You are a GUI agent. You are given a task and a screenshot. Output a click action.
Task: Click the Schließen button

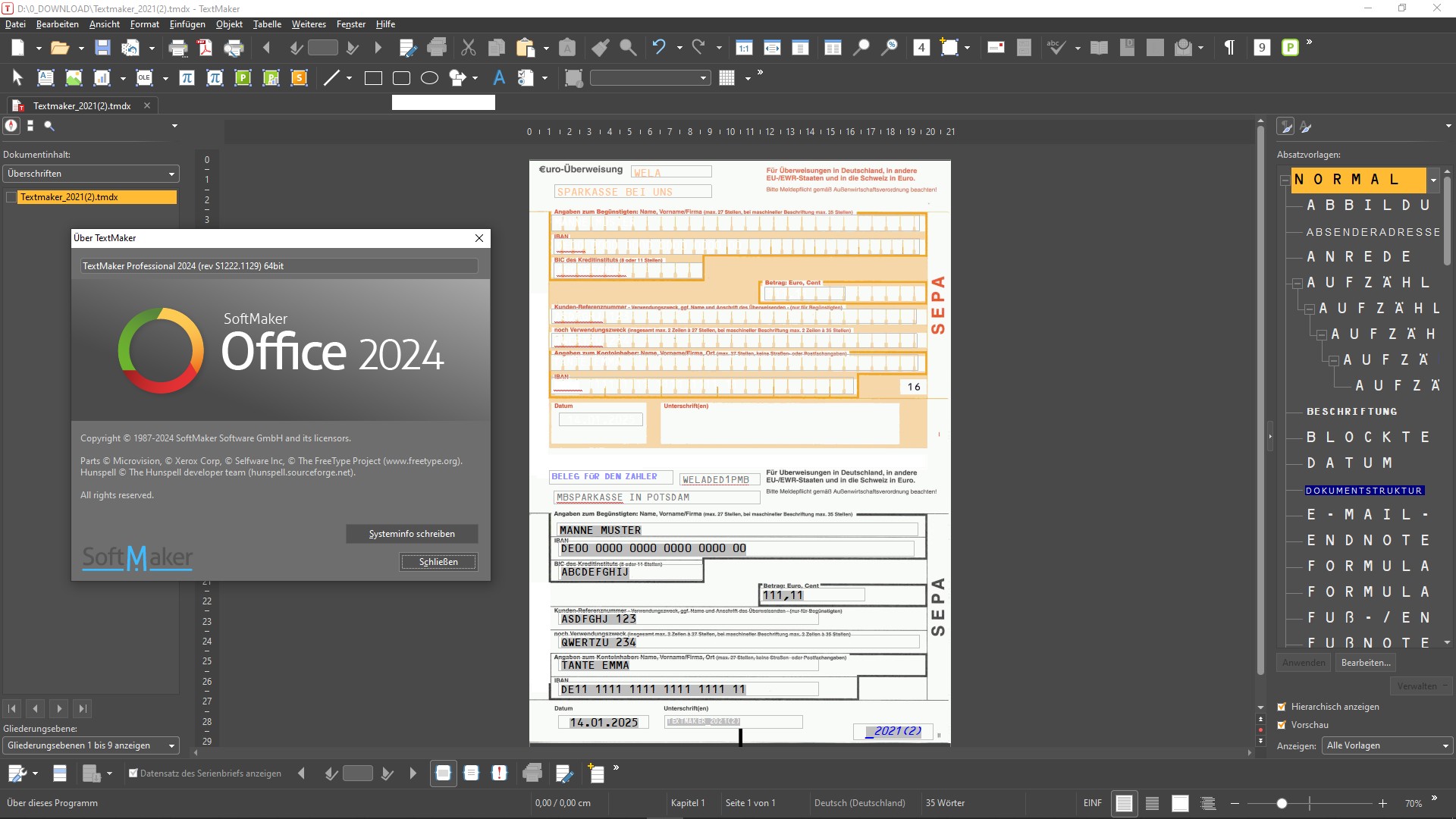click(x=438, y=562)
